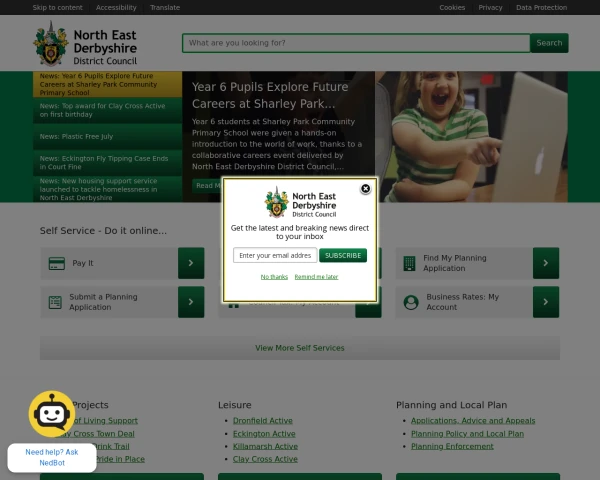
Task: Open Planning Policy and Local Plan link
Action: click(467, 434)
